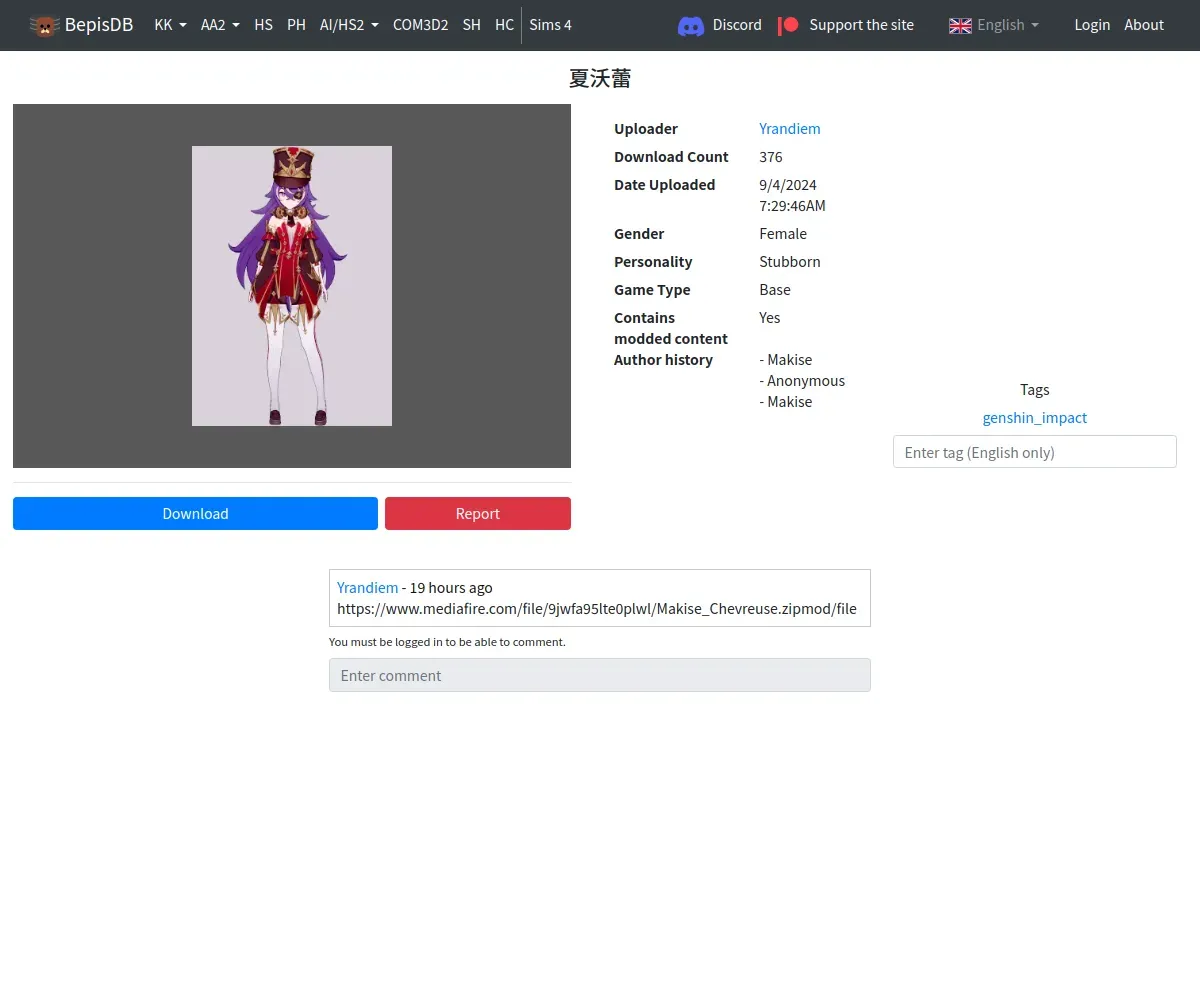Click the Personality value Stubborn
This screenshot has height=1000, width=1200.
[x=790, y=261]
